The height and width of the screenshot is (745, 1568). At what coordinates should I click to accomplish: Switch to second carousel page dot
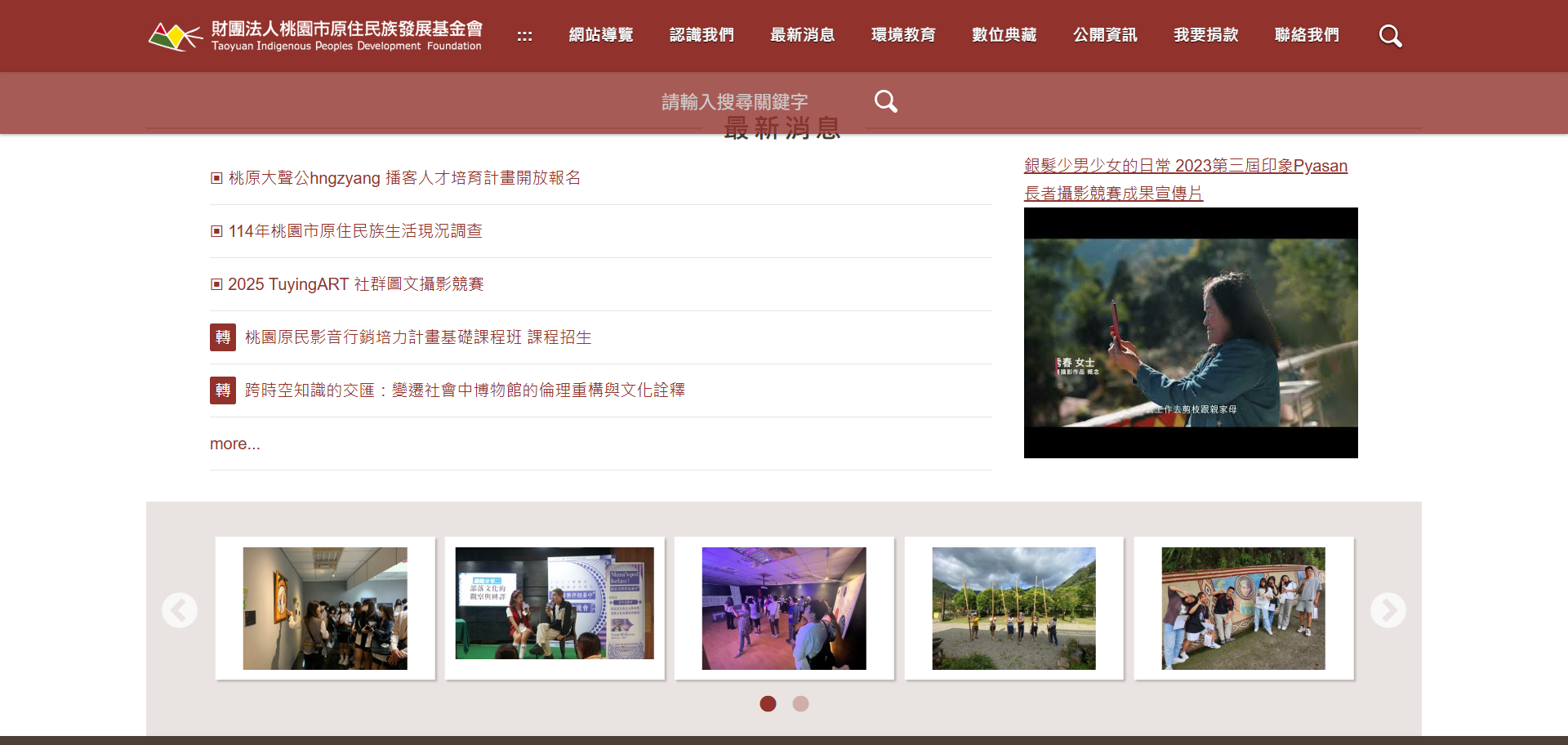(800, 703)
